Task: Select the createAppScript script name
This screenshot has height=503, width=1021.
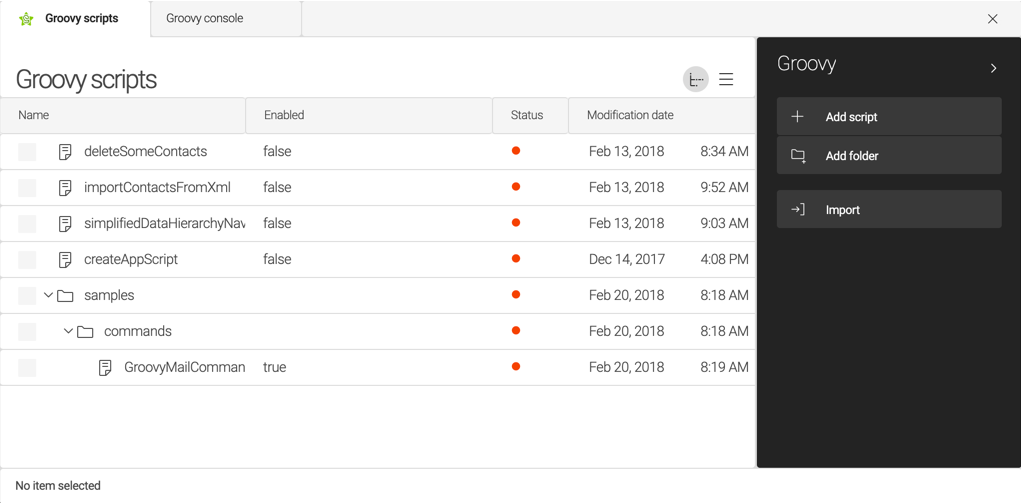Action: pos(131,259)
